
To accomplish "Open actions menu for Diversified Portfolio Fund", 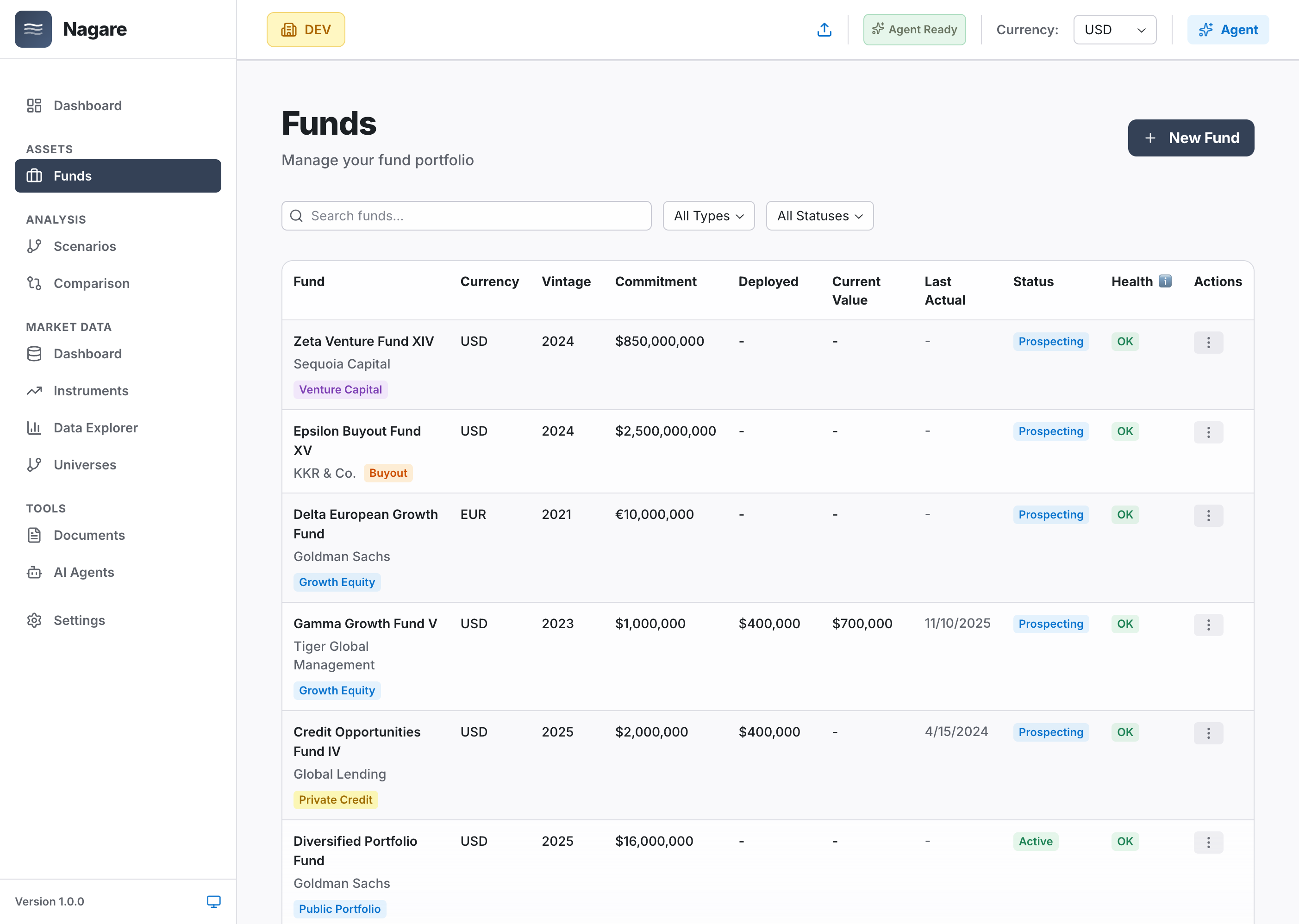I will 1208,842.
